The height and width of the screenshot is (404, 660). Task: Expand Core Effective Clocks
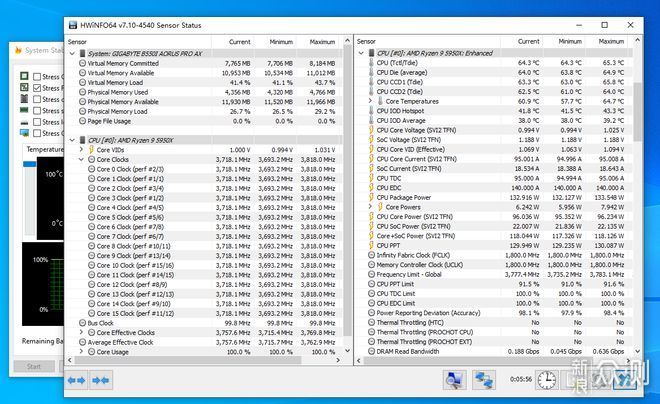(x=81, y=332)
